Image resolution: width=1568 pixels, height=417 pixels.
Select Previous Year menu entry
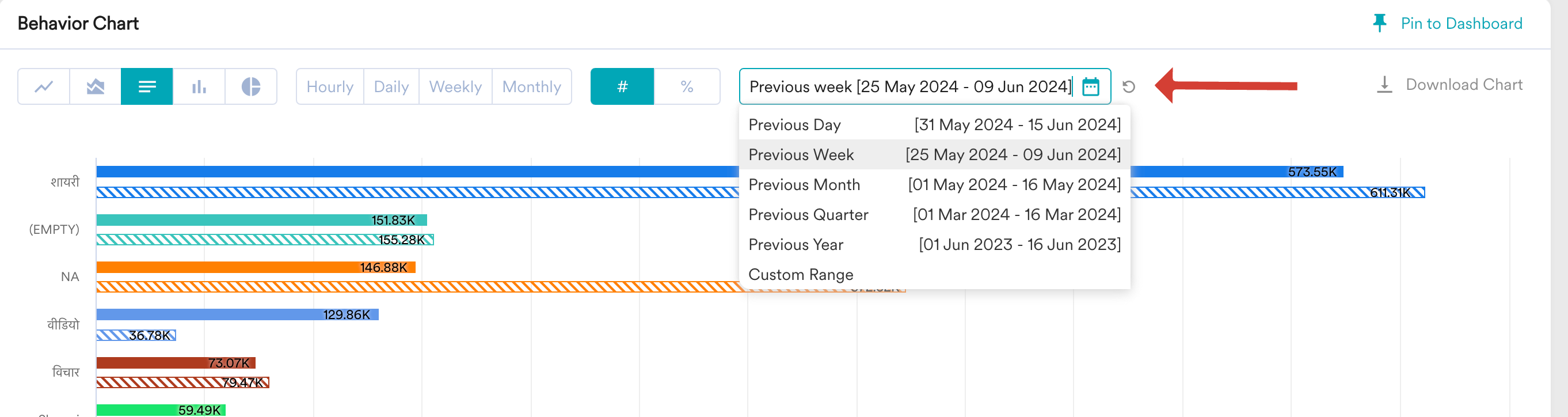pyautogui.click(x=934, y=245)
